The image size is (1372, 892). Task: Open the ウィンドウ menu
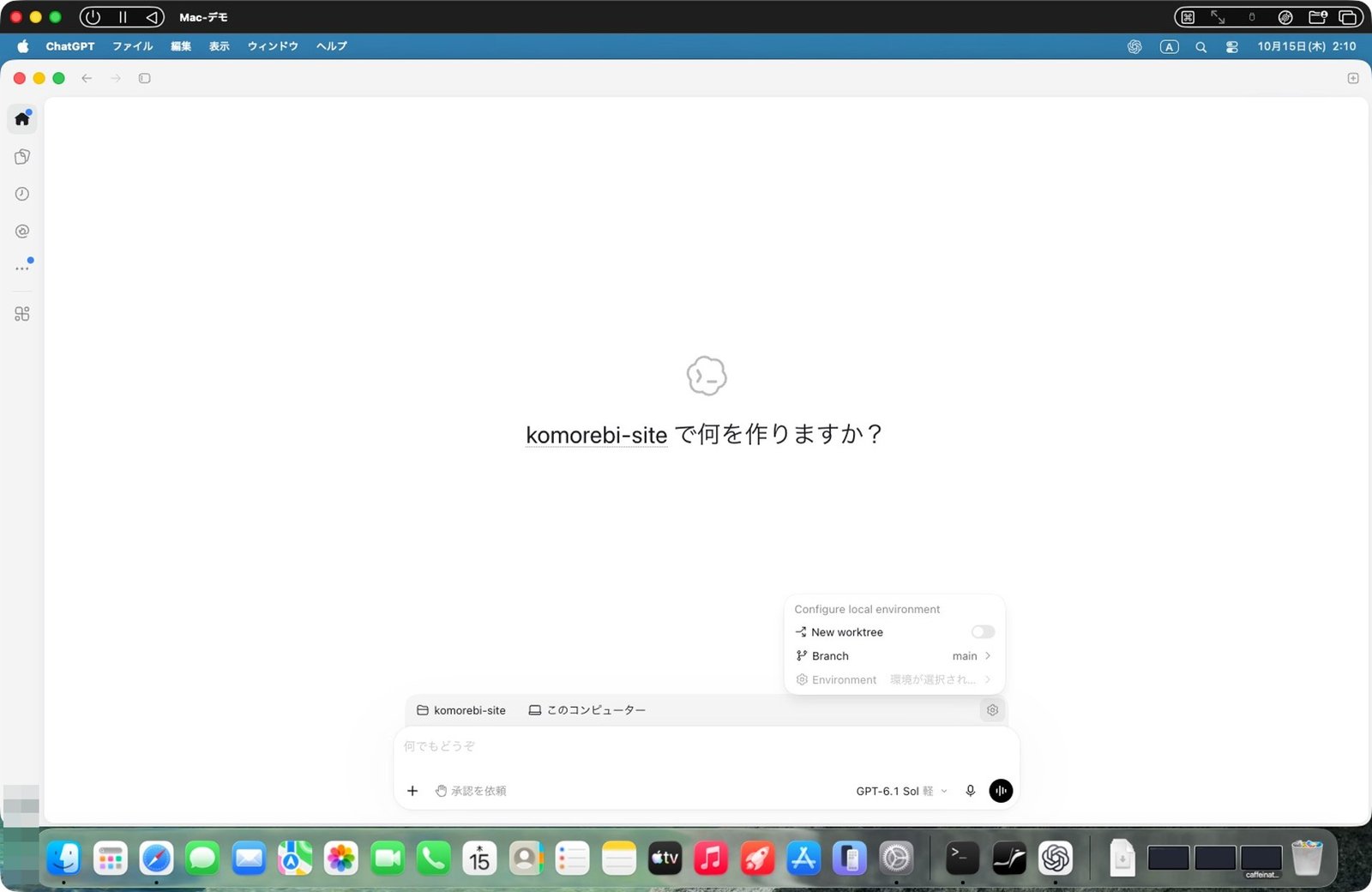pyautogui.click(x=273, y=46)
